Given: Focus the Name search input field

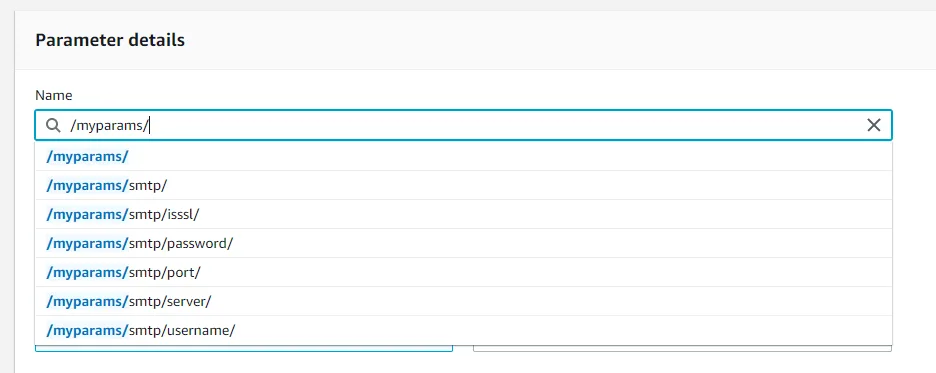Looking at the screenshot, I should click(x=463, y=125).
